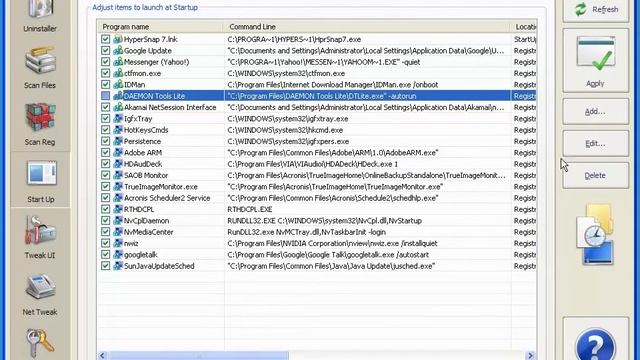Click the AdobeARM.exe command line cell
This screenshot has height=360, width=640.
(333, 152)
